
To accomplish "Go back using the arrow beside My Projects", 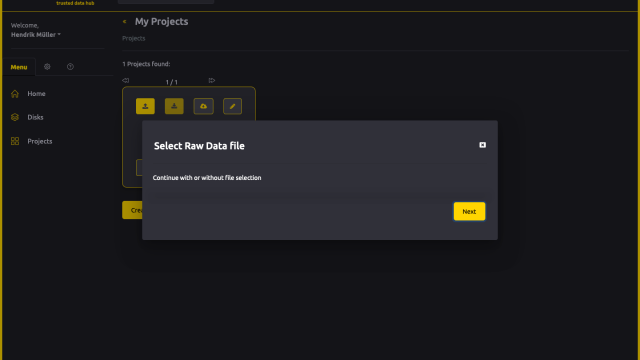I will click(x=124, y=22).
